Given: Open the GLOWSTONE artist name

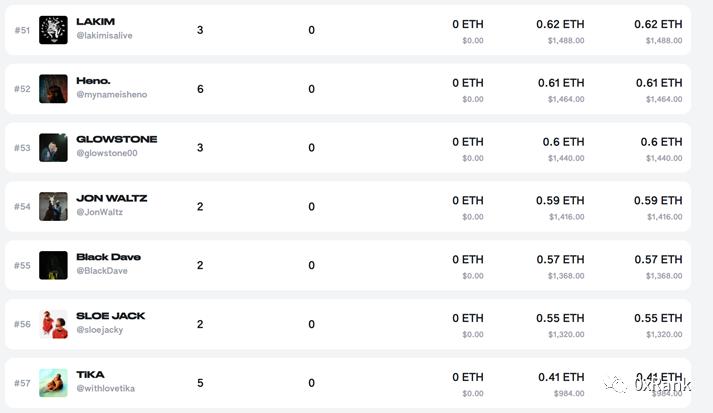Looking at the screenshot, I should (x=117, y=139).
